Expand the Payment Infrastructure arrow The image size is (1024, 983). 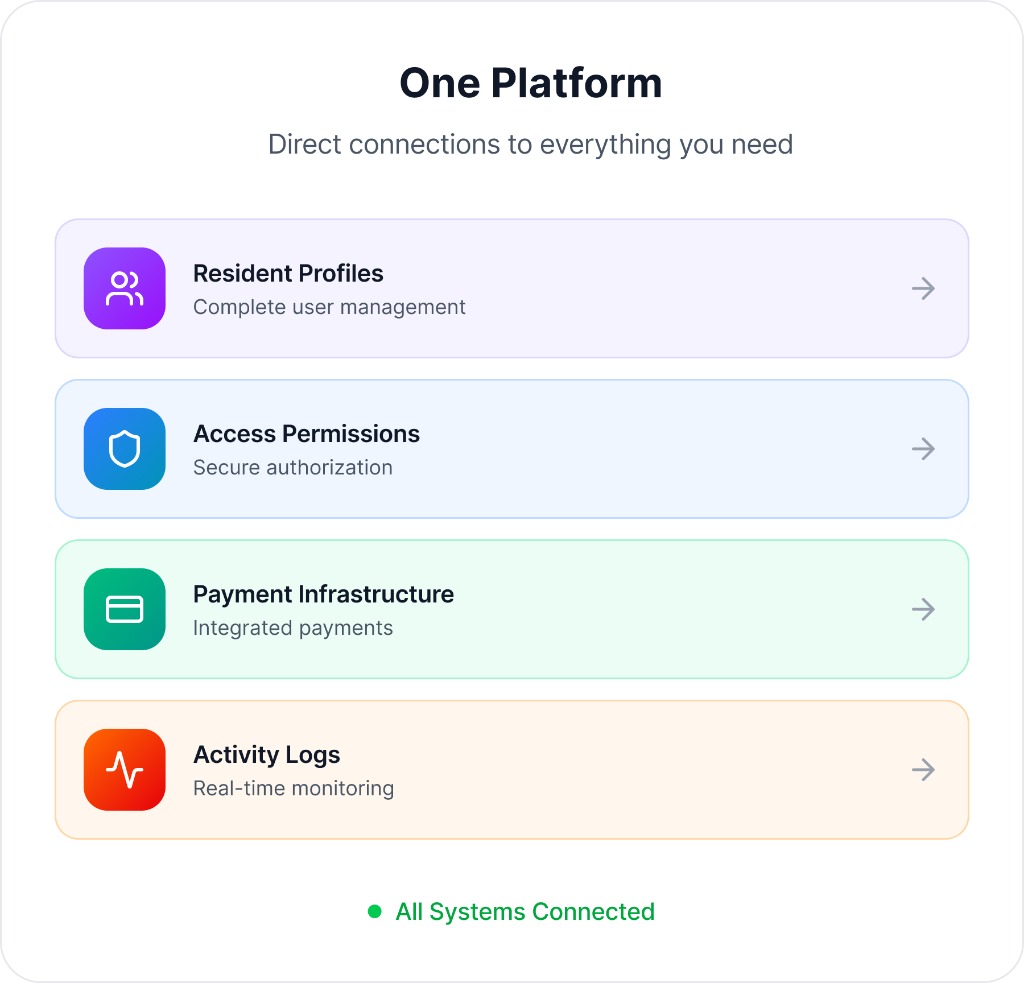pyautogui.click(x=923, y=609)
